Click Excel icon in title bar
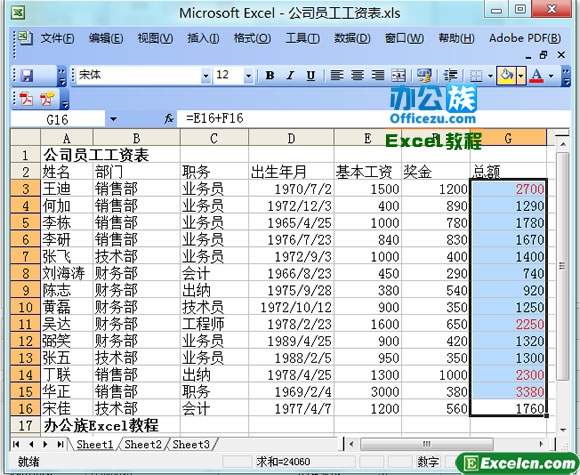Screen dimensions: 580x475 click(x=18, y=13)
